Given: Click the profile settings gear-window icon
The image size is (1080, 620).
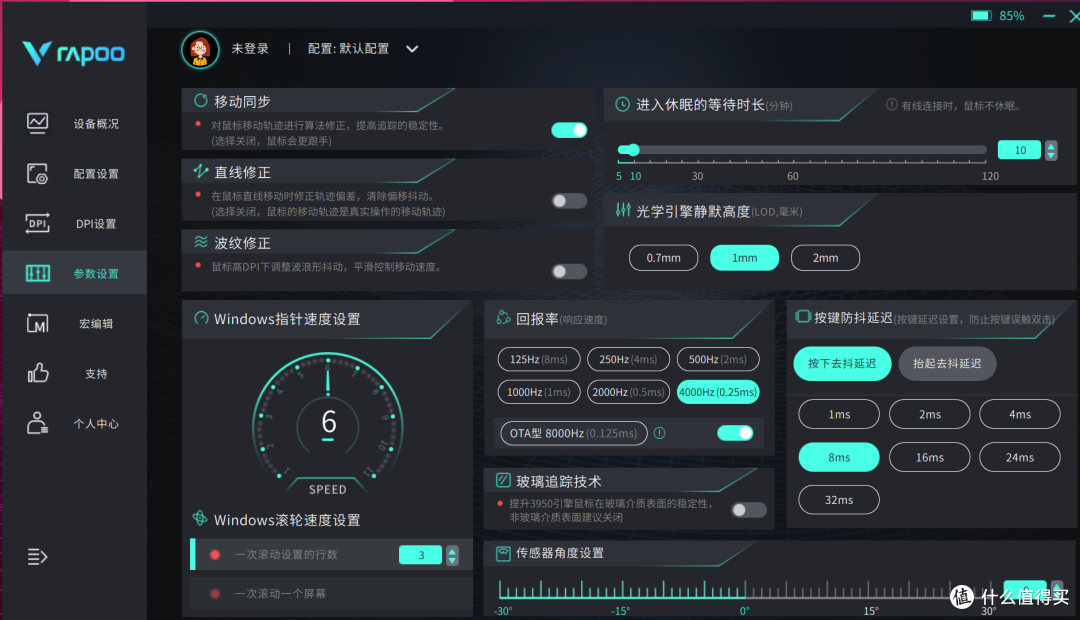Looking at the screenshot, I should coord(37,174).
